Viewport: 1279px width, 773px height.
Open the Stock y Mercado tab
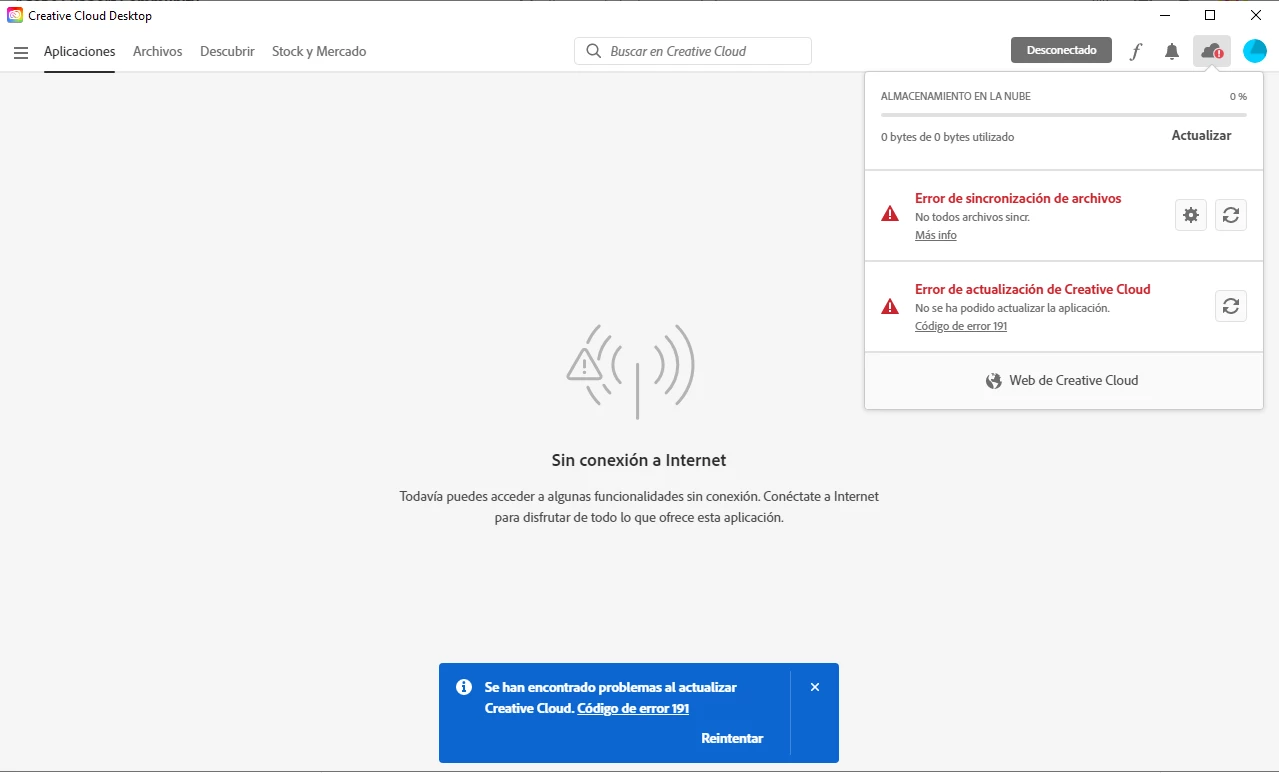point(319,51)
